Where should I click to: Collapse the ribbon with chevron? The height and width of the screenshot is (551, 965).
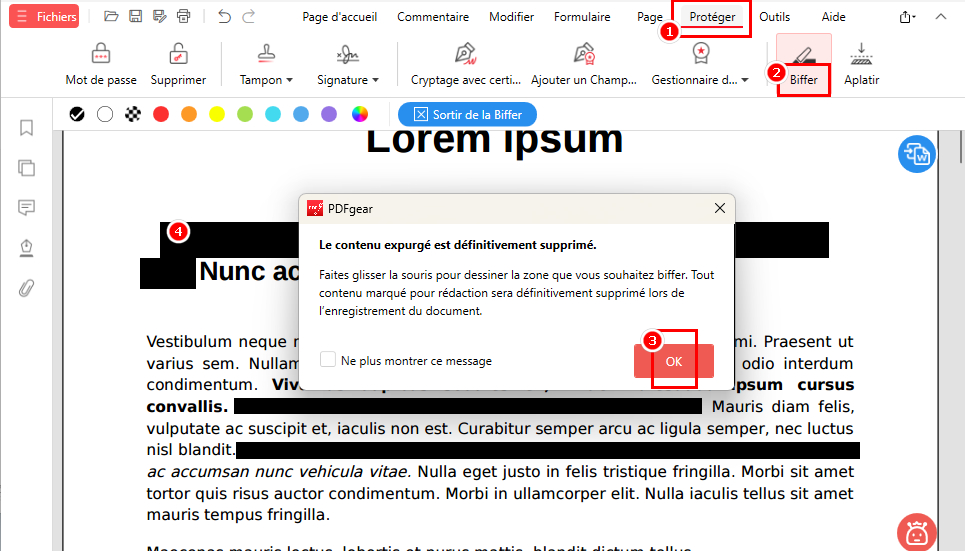coord(940,17)
